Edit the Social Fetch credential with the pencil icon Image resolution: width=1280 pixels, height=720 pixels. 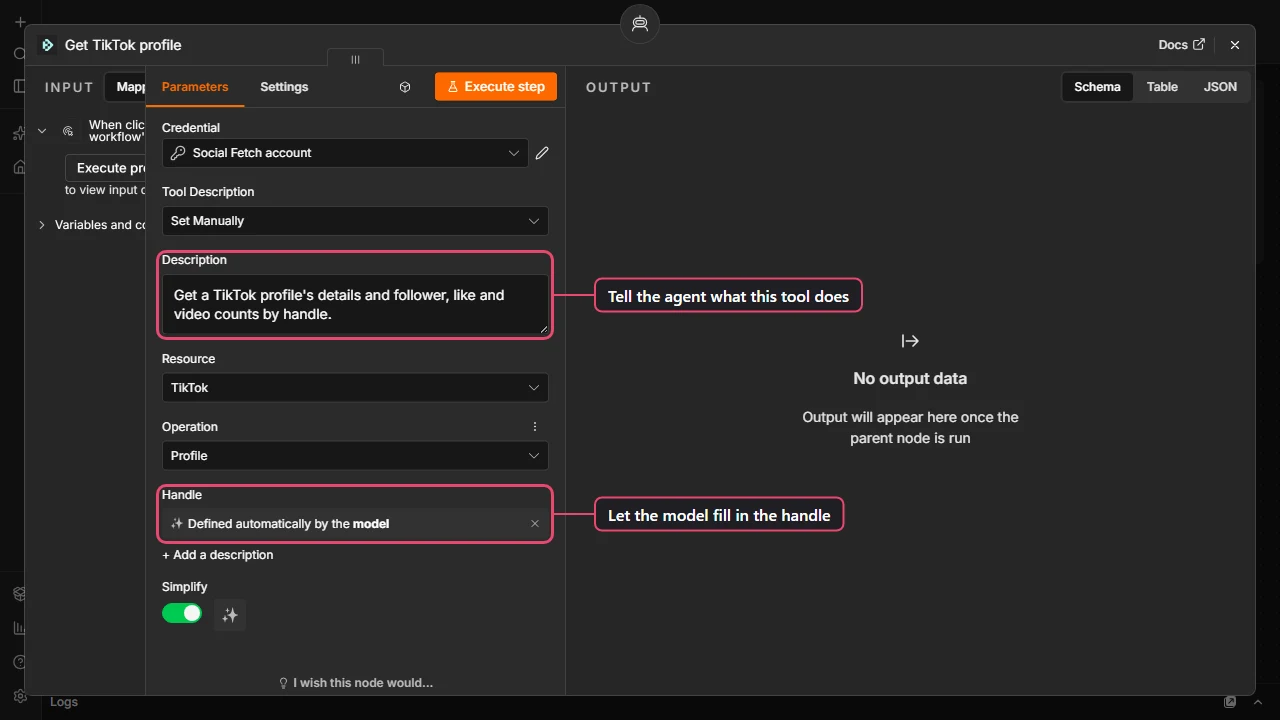click(542, 153)
